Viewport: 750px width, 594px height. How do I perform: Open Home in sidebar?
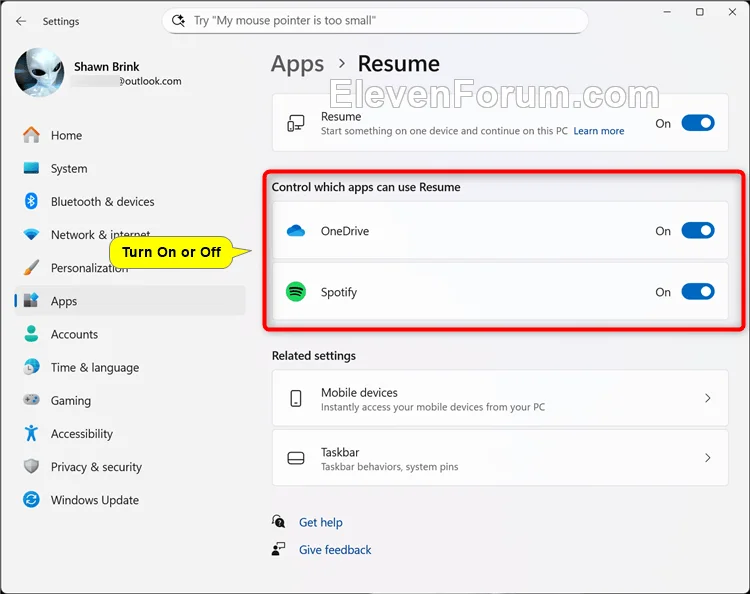(130, 135)
